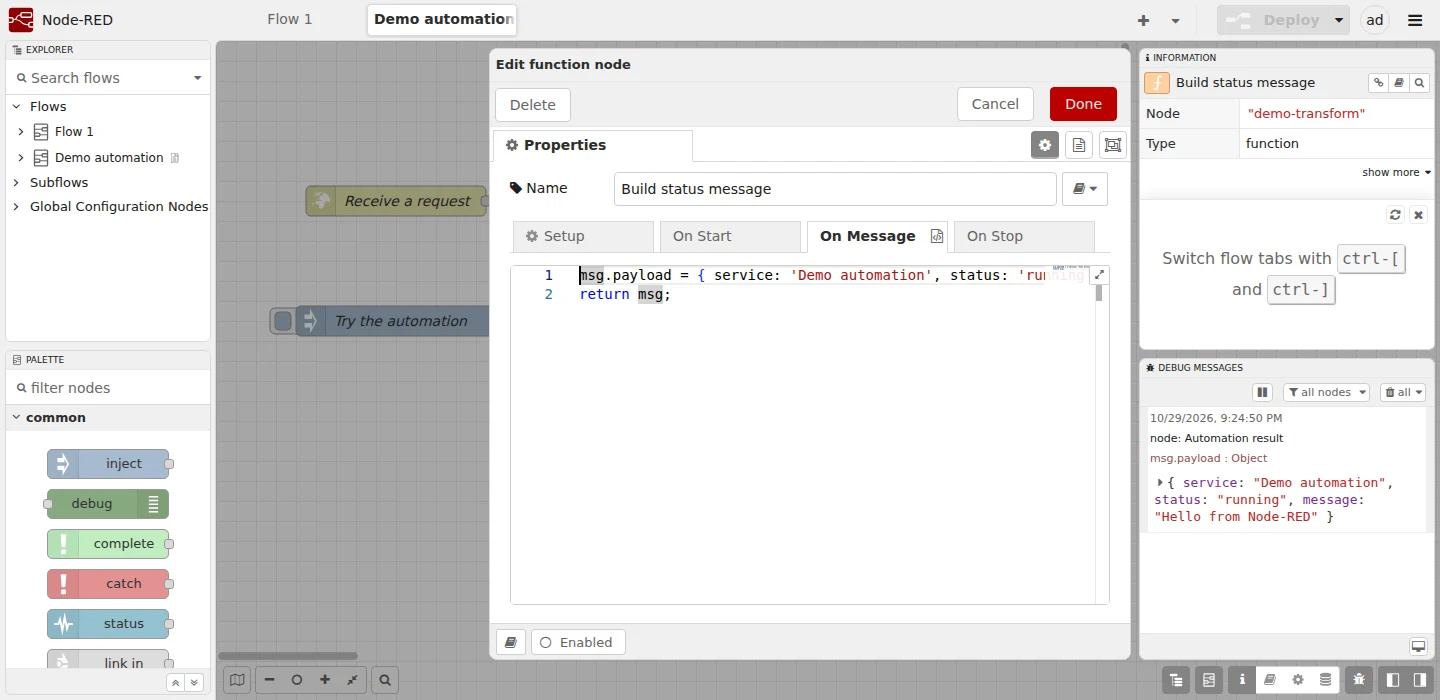Open the search flows options dropdown
Image resolution: width=1440 pixels, height=700 pixels.
click(197, 78)
